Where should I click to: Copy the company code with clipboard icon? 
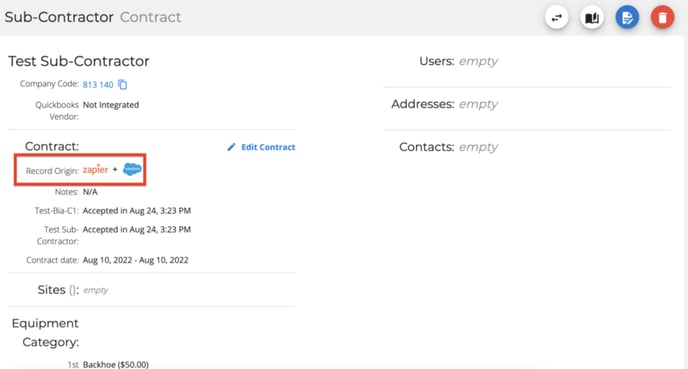point(123,84)
